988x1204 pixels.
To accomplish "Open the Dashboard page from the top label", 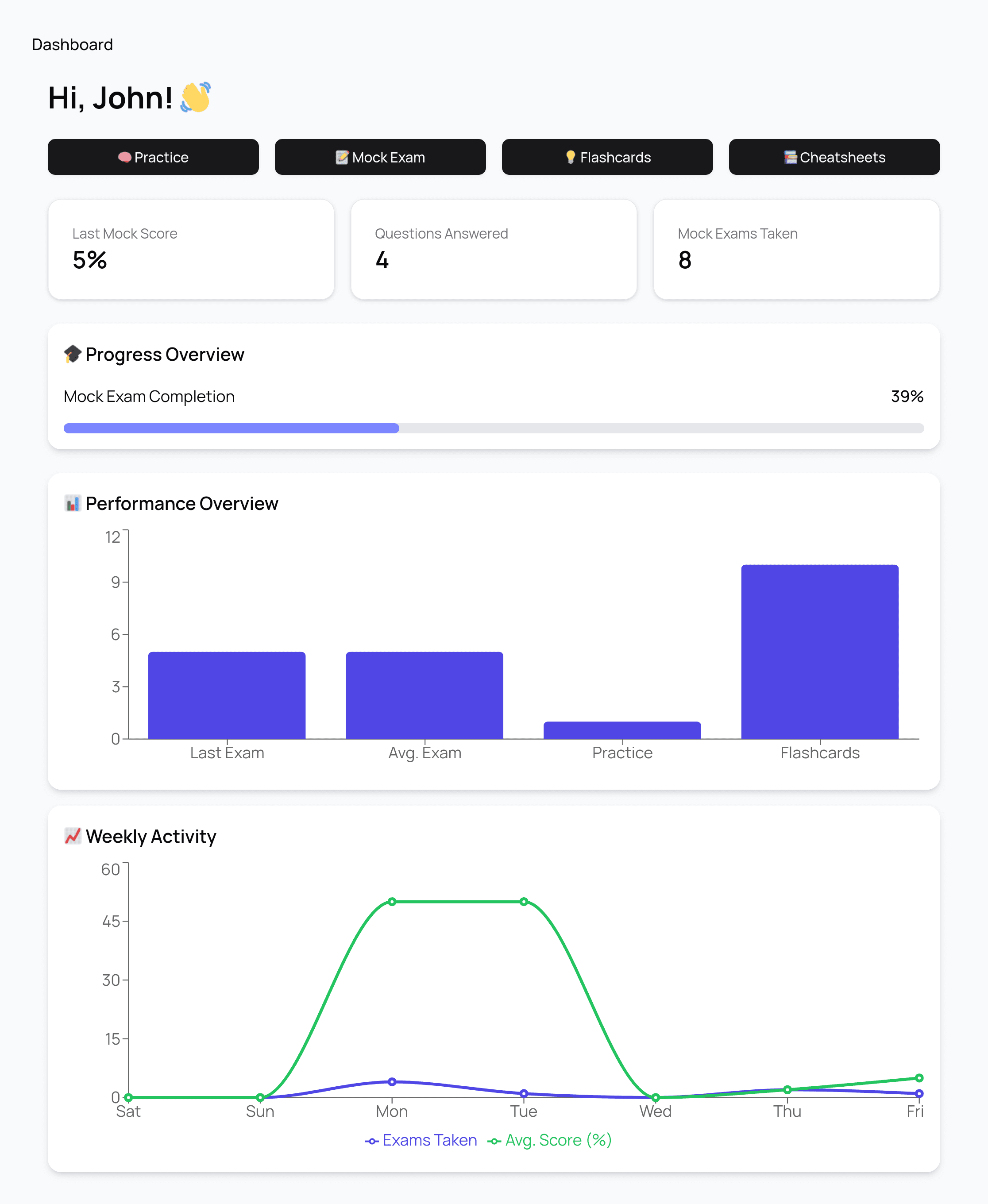I will click(x=72, y=44).
